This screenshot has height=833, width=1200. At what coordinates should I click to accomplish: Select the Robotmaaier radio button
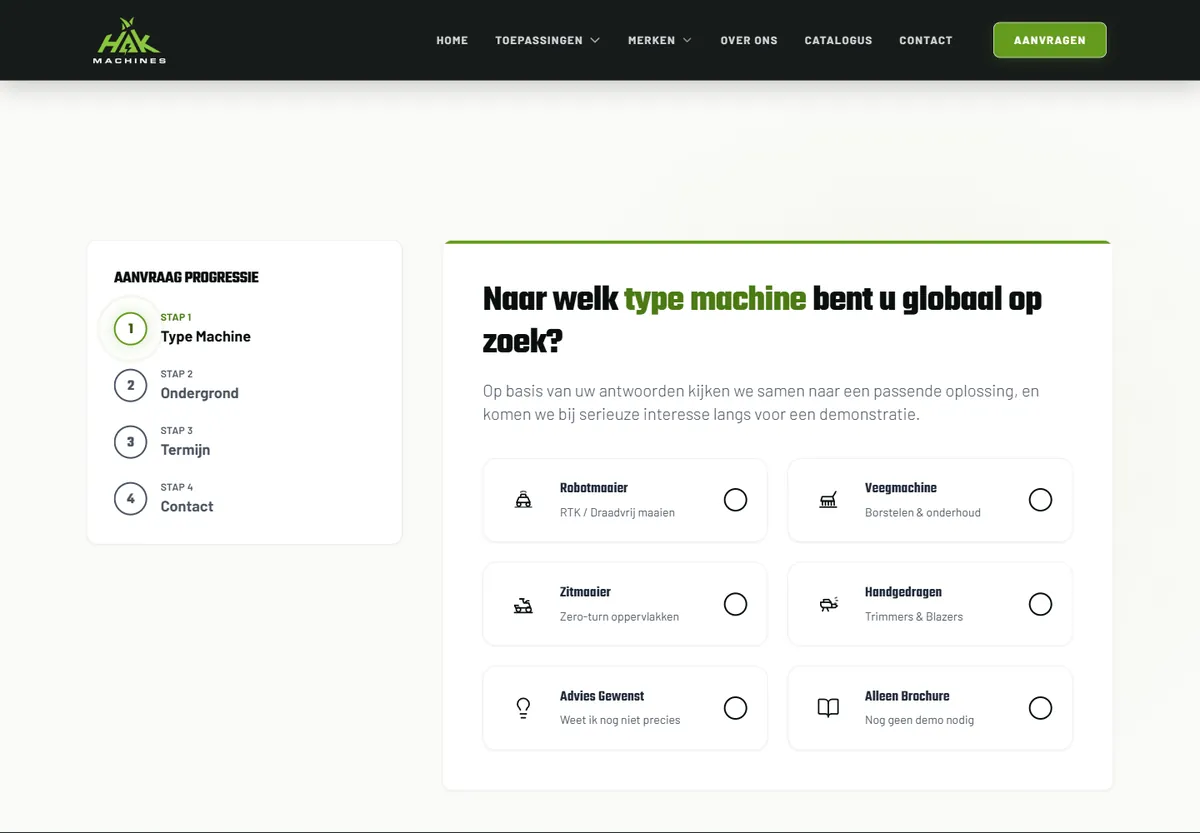(735, 500)
